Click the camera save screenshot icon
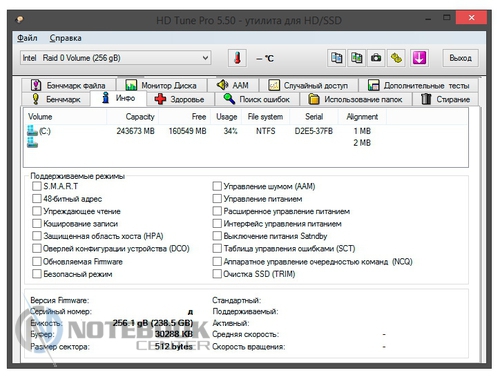500x377 pixels. pos(376,58)
